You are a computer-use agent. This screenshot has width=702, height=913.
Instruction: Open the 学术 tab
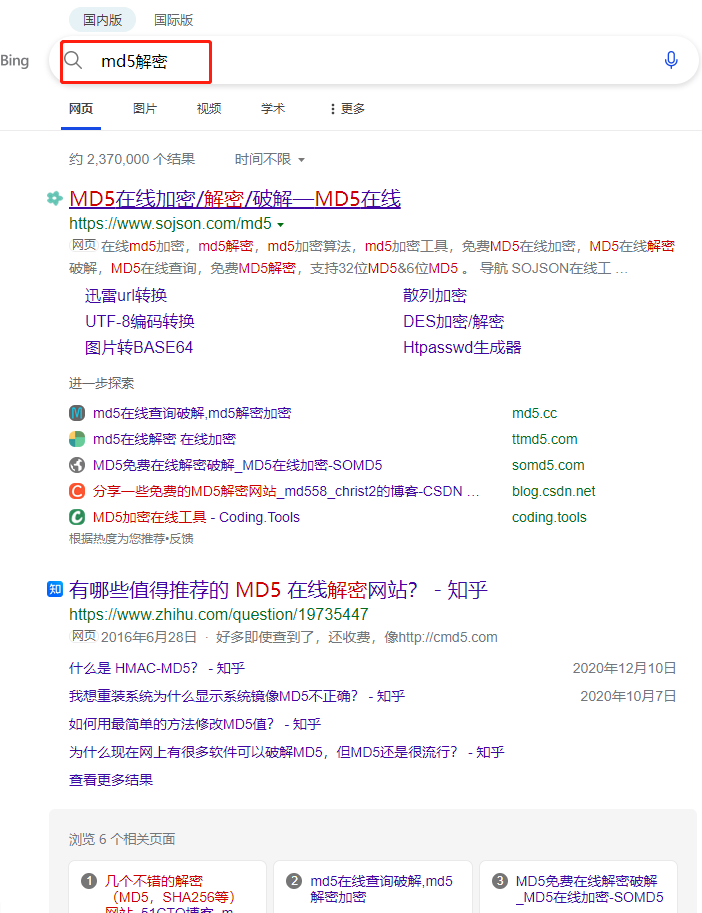(273, 109)
